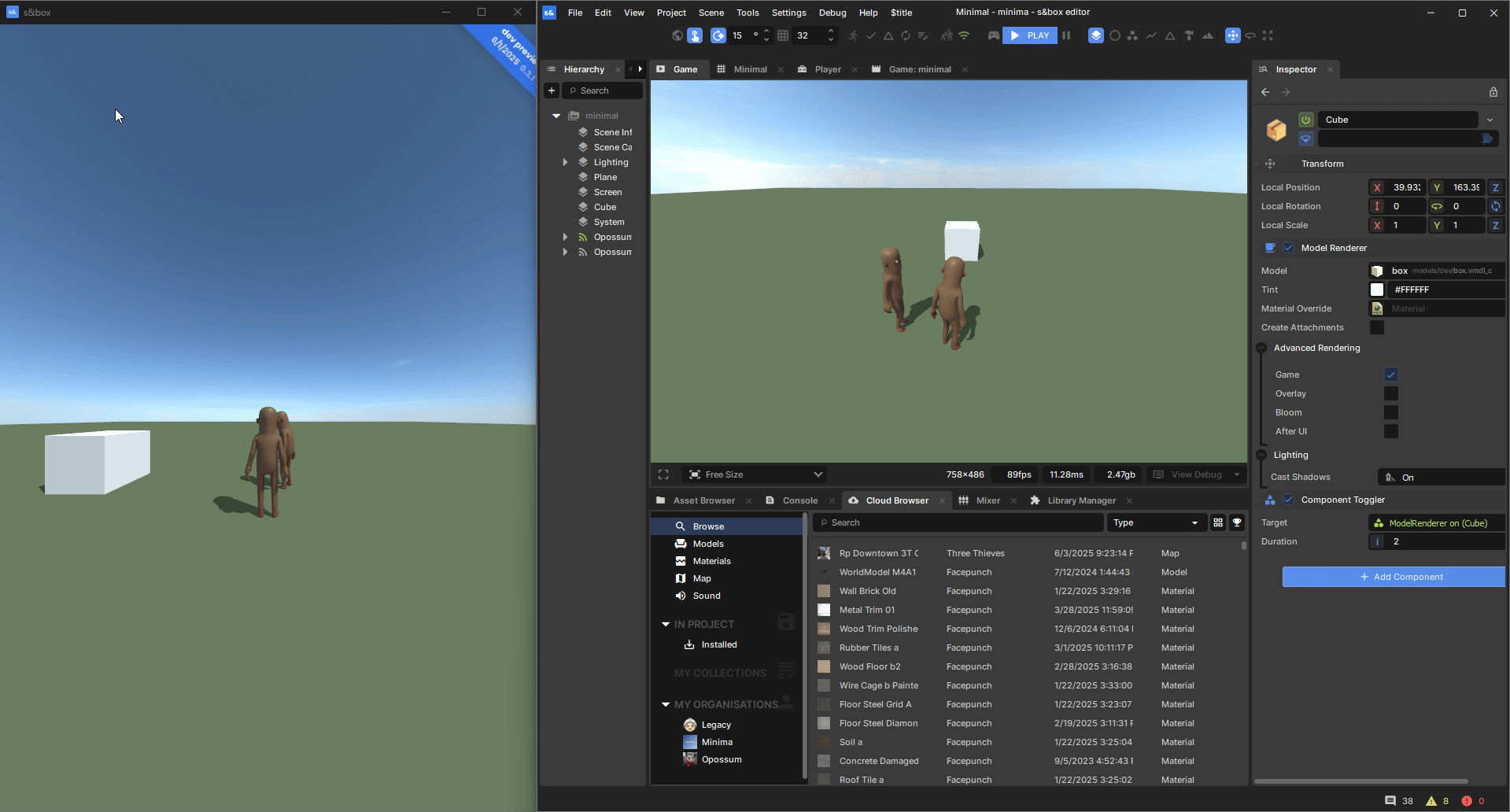Viewport: 1510px width, 812px height.
Task: Enable the Overlay checkbox
Action: click(1391, 393)
